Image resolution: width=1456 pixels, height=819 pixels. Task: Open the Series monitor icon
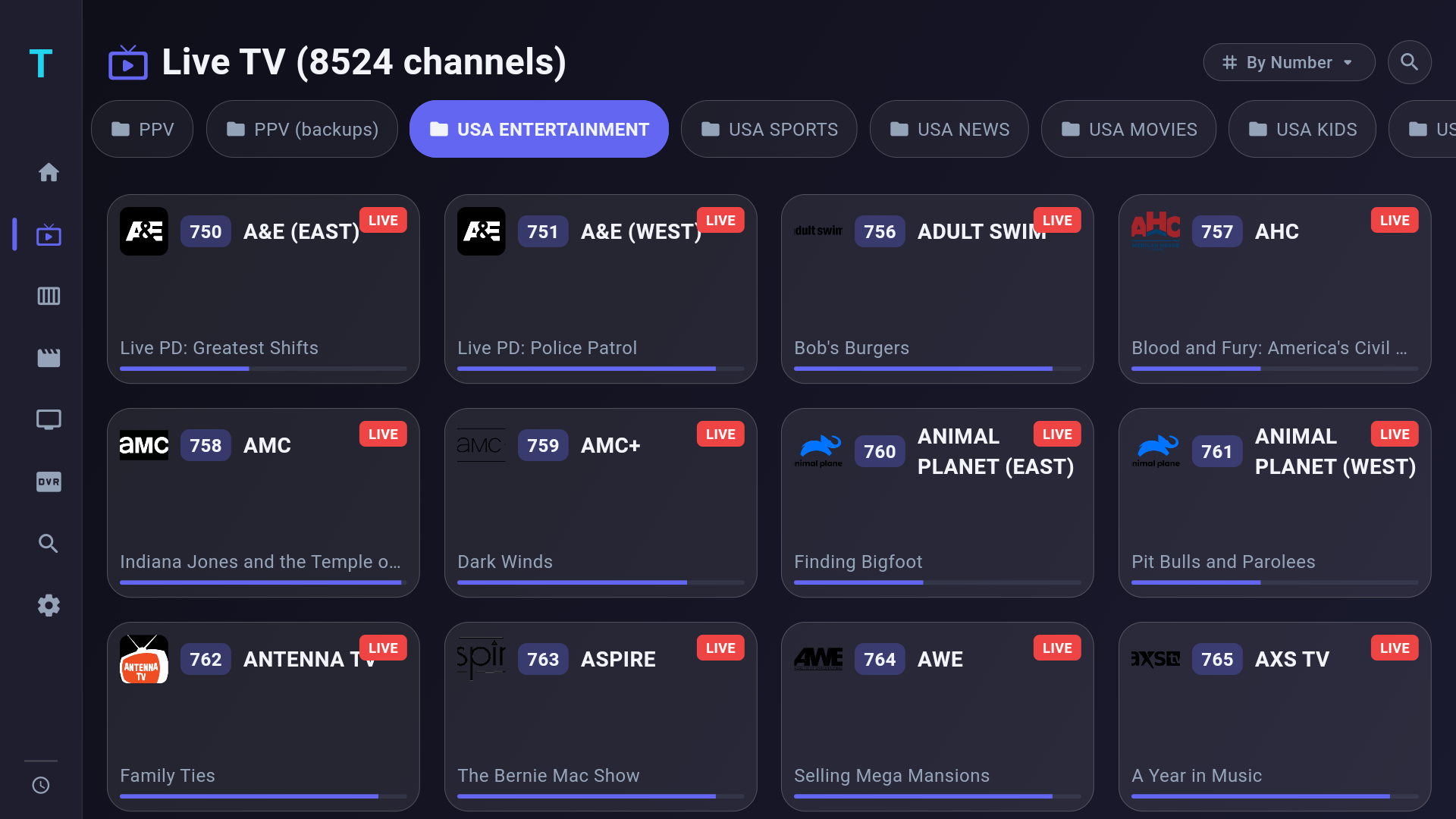pyautogui.click(x=49, y=419)
